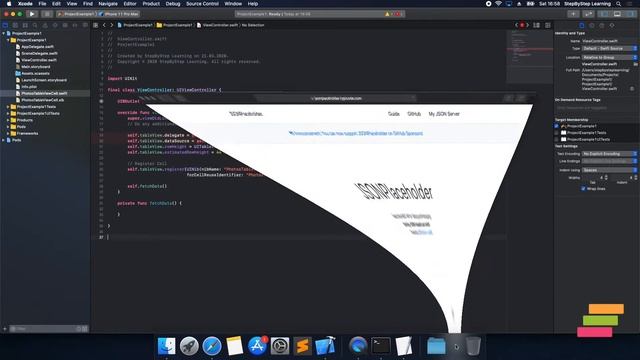Open Safari from the Dock
This screenshot has height=360, width=640.
(x=212, y=346)
